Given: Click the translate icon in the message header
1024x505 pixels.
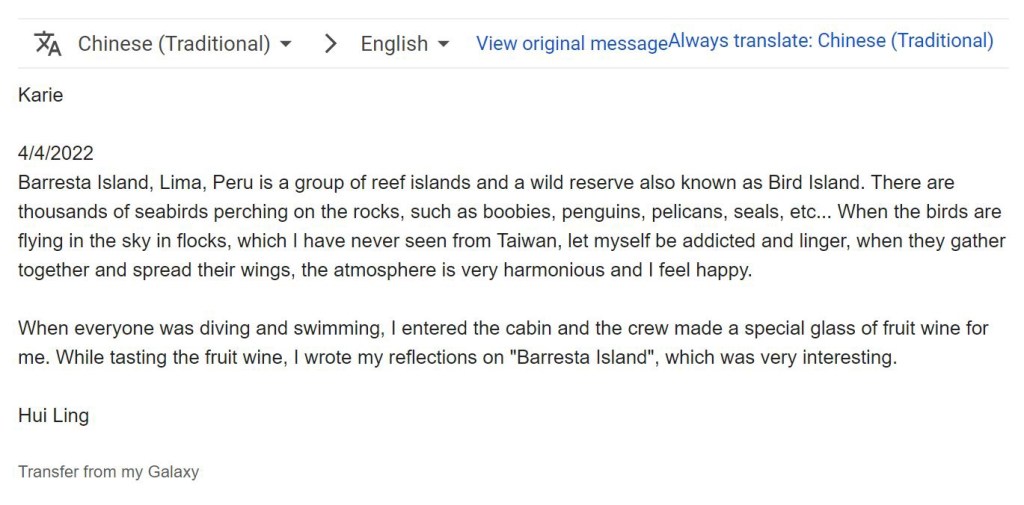Looking at the screenshot, I should (x=48, y=43).
